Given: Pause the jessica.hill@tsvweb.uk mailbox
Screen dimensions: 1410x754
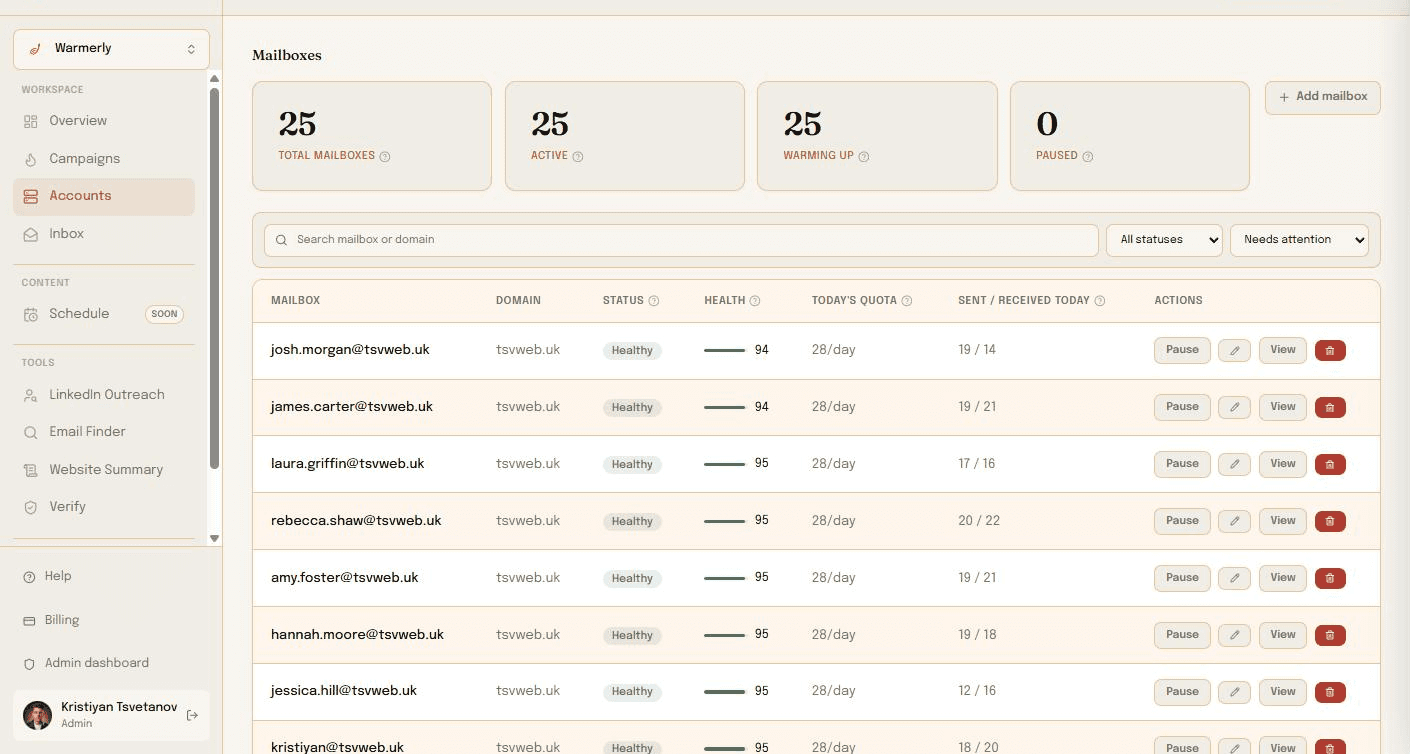Looking at the screenshot, I should [x=1182, y=692].
